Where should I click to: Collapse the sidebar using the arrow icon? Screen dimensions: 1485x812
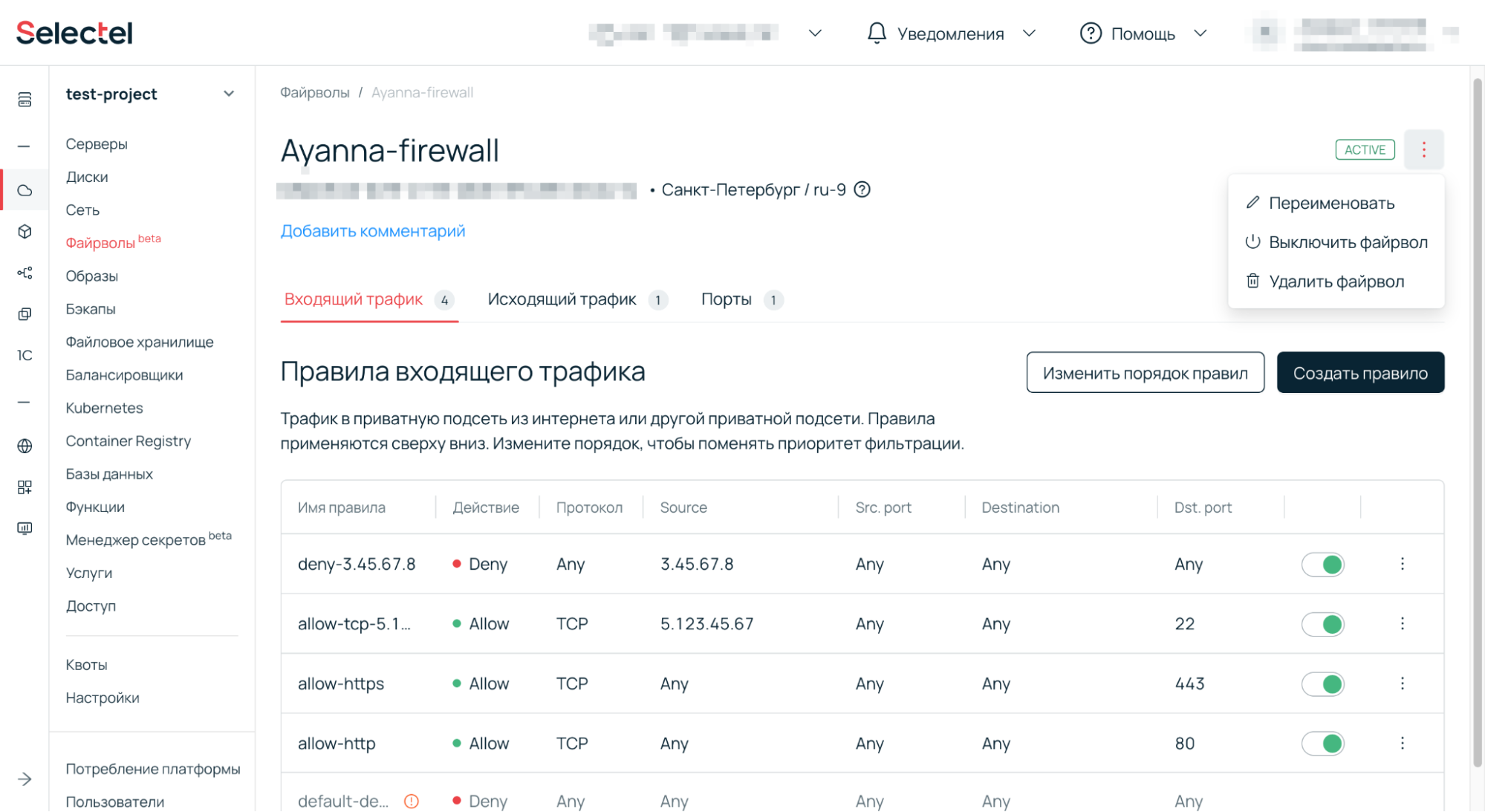[25, 779]
